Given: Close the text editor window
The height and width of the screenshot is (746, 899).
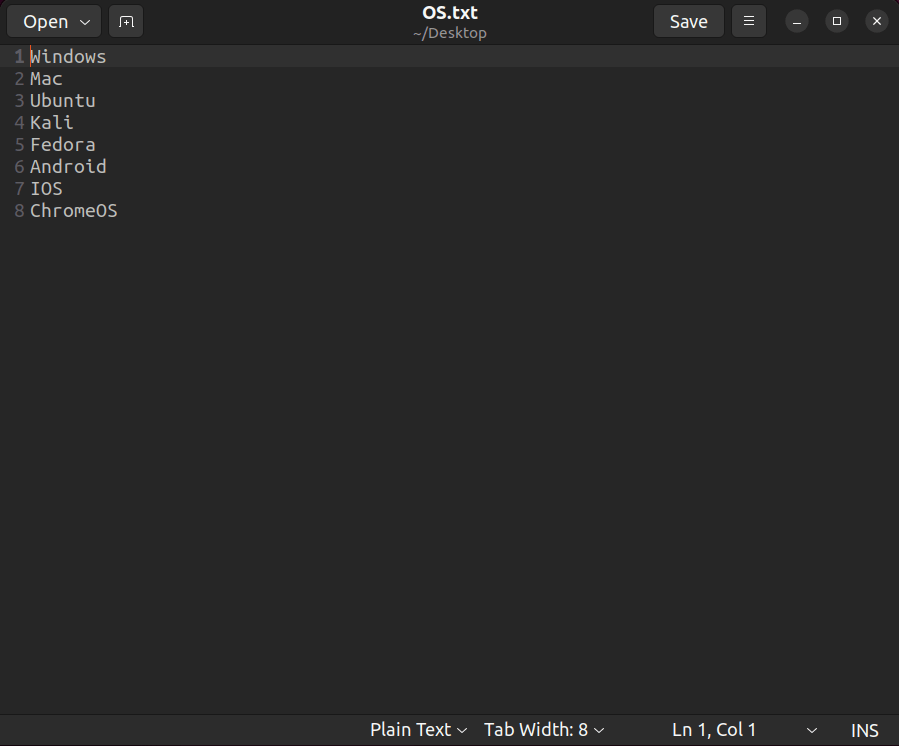Looking at the screenshot, I should click(x=877, y=22).
